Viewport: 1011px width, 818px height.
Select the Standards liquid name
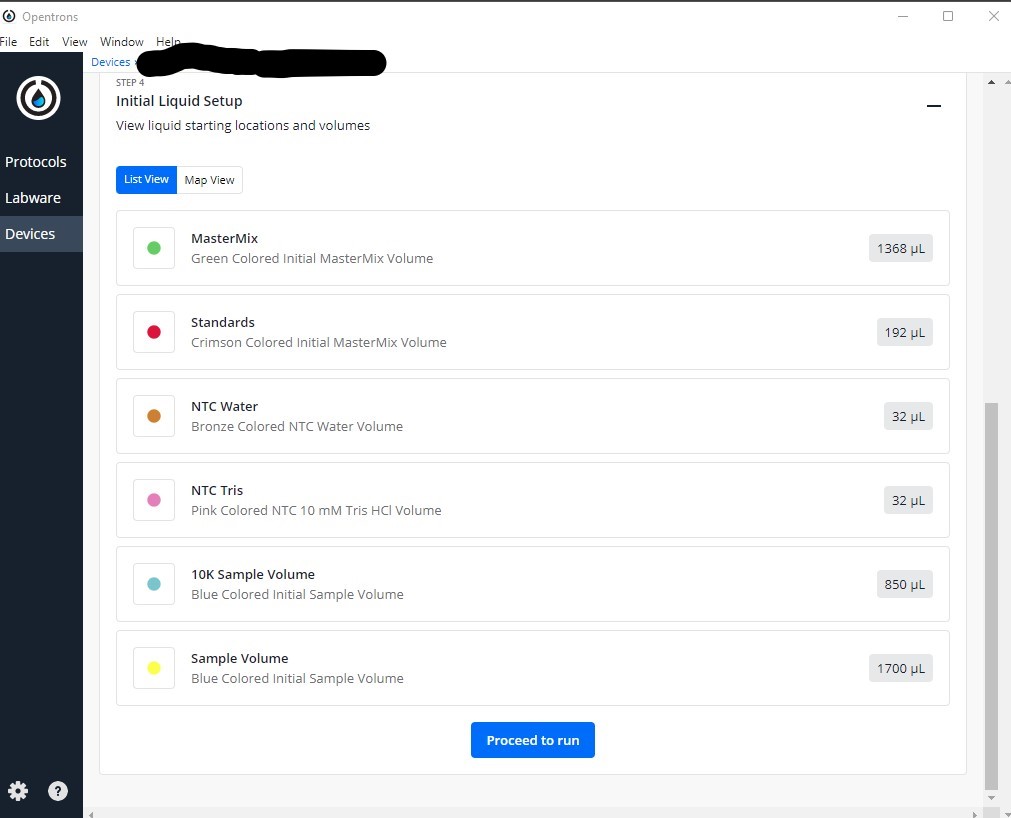222,322
